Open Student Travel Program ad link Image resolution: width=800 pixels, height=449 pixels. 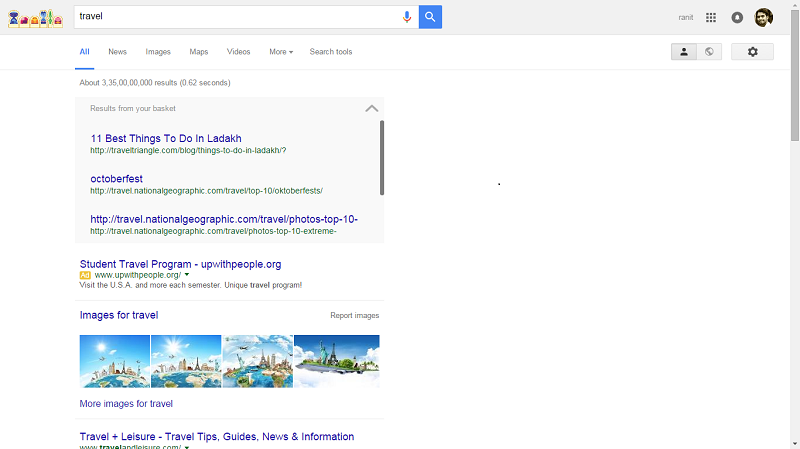180,264
